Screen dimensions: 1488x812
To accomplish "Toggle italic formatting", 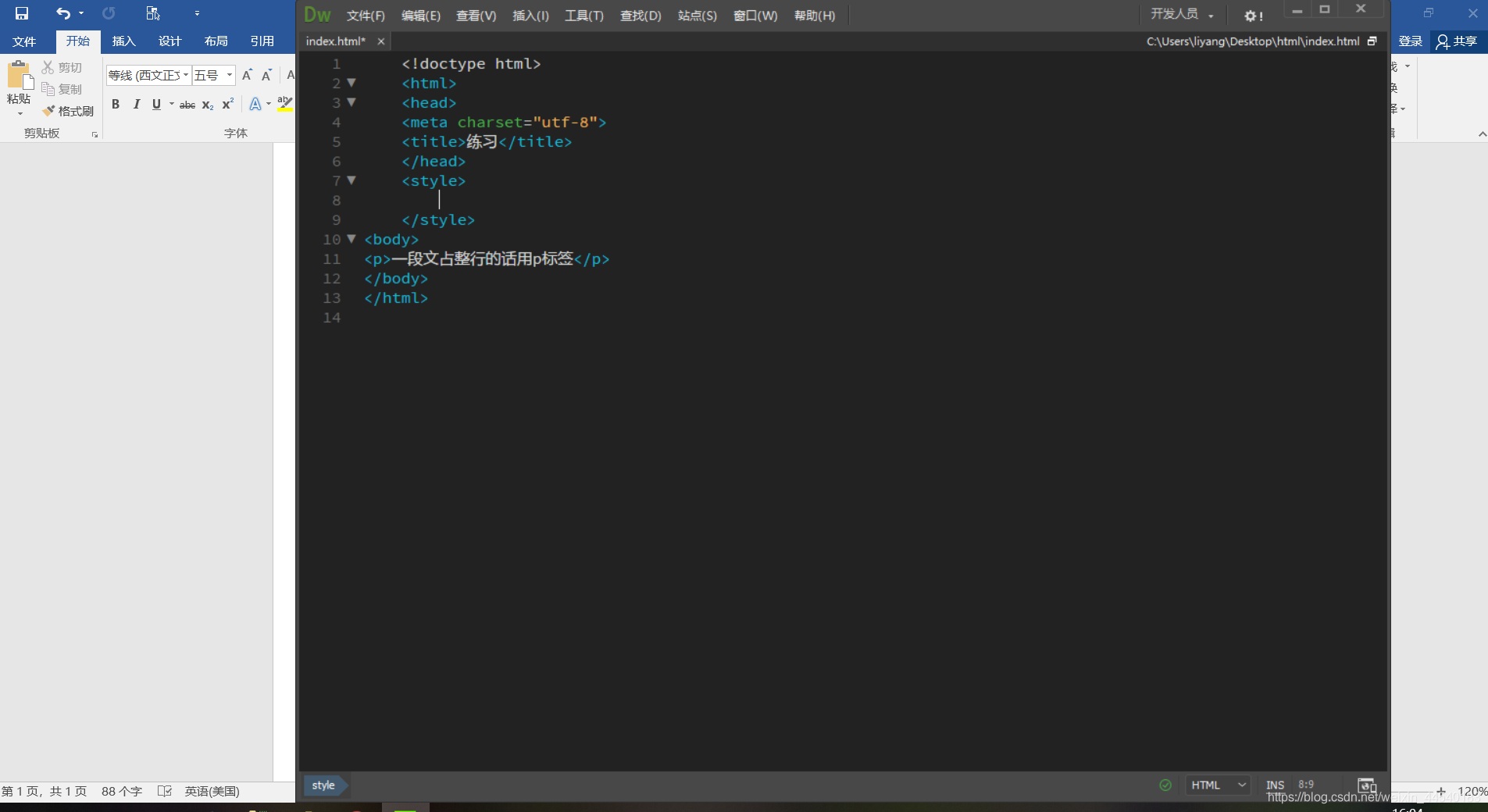I will pyautogui.click(x=137, y=105).
